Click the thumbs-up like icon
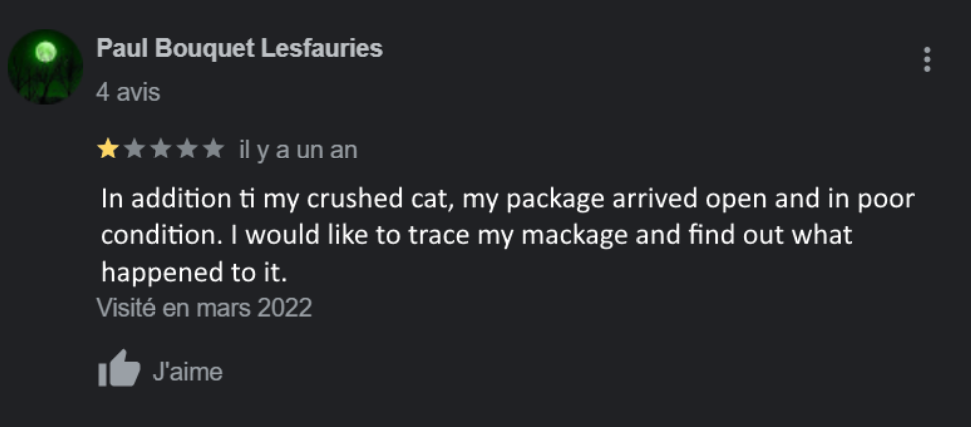Viewport: 971px width, 427px height. tap(119, 370)
